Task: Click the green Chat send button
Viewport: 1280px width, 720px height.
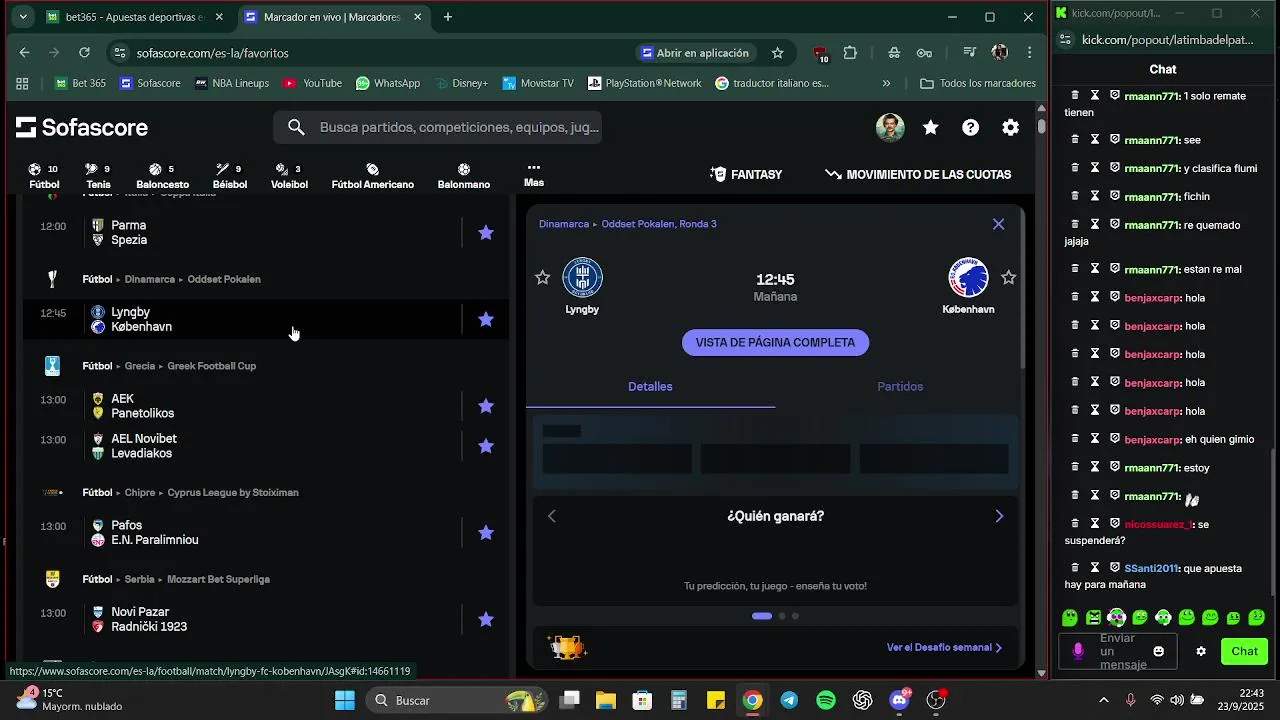Action: click(1244, 651)
